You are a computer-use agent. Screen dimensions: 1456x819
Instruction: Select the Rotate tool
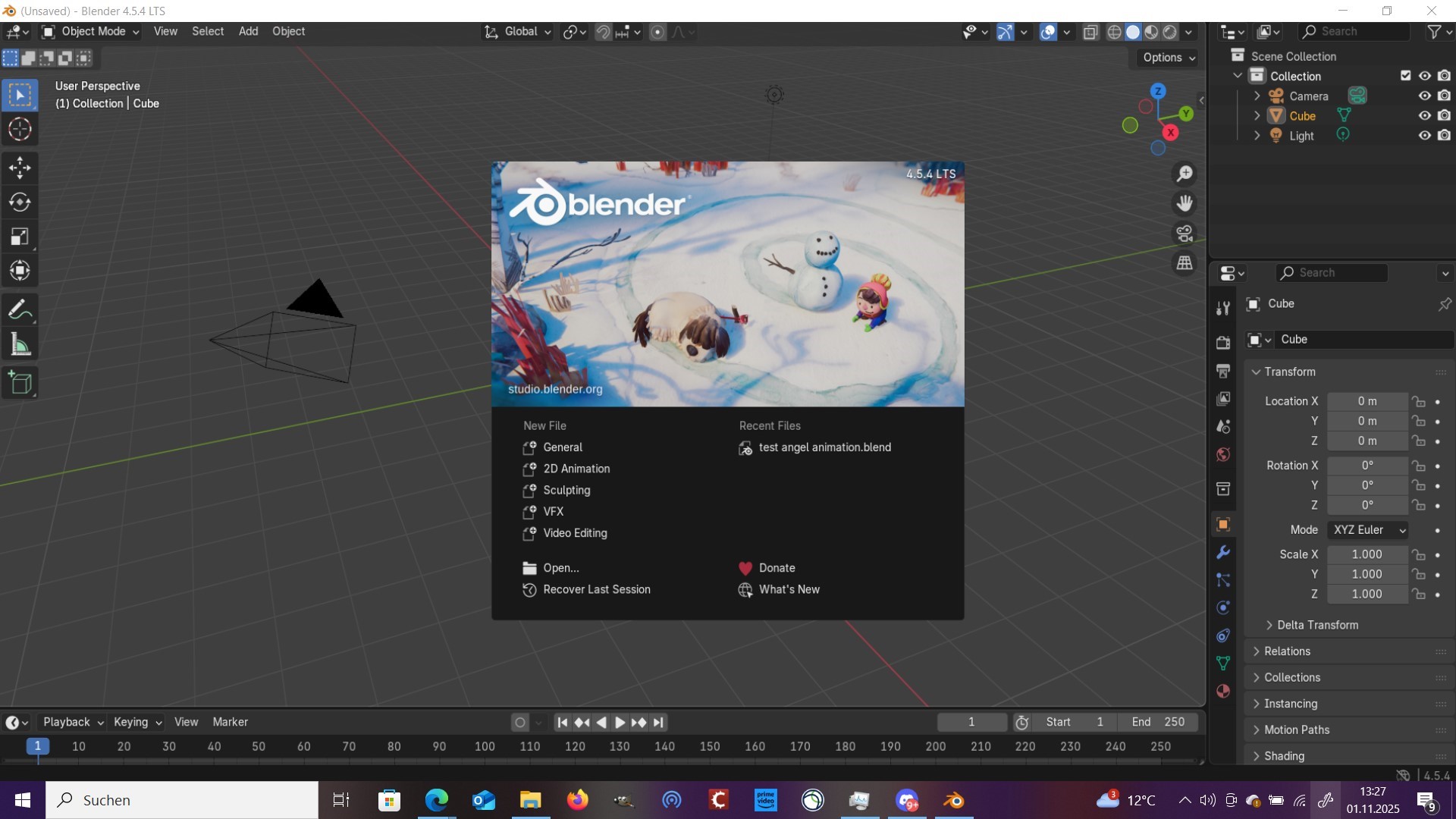[20, 202]
